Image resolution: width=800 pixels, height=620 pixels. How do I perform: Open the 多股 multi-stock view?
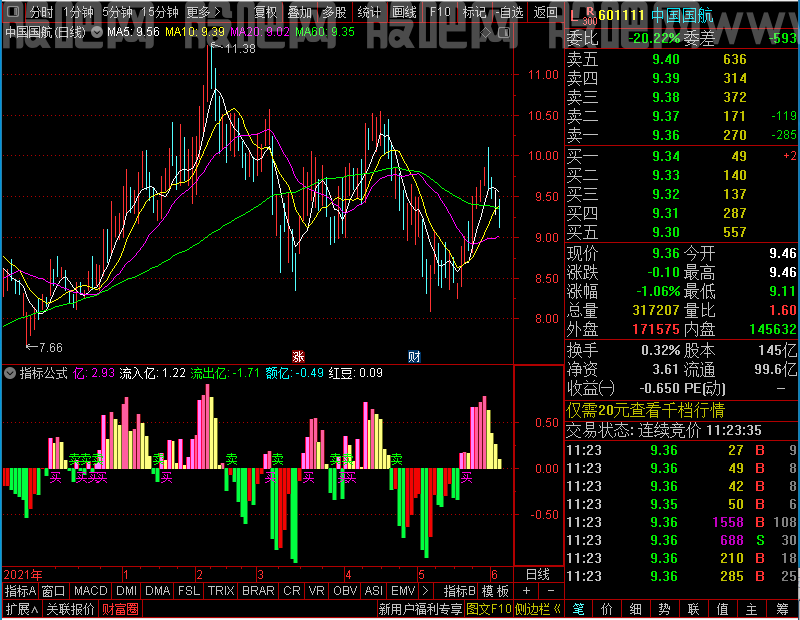(334, 12)
